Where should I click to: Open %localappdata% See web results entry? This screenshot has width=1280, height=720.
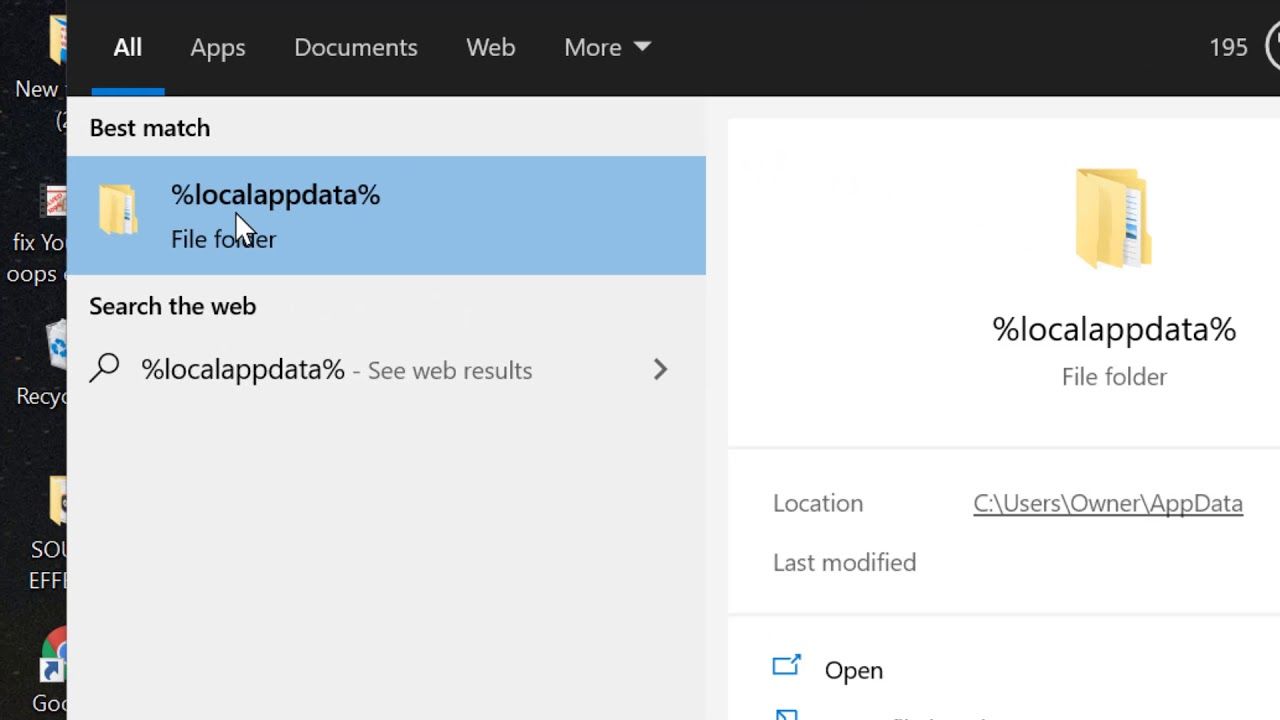click(386, 370)
